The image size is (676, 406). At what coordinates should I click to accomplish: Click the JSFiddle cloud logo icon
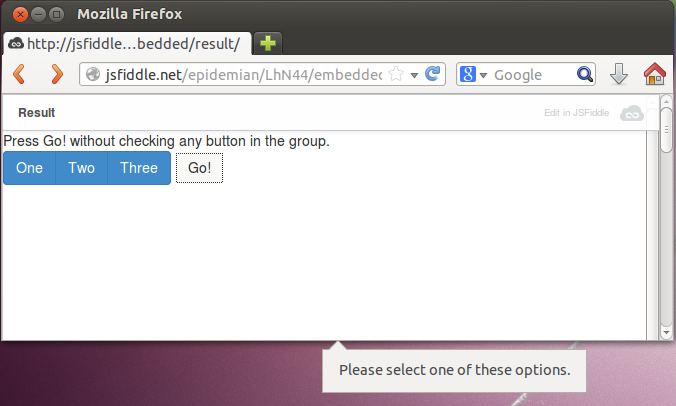632,113
